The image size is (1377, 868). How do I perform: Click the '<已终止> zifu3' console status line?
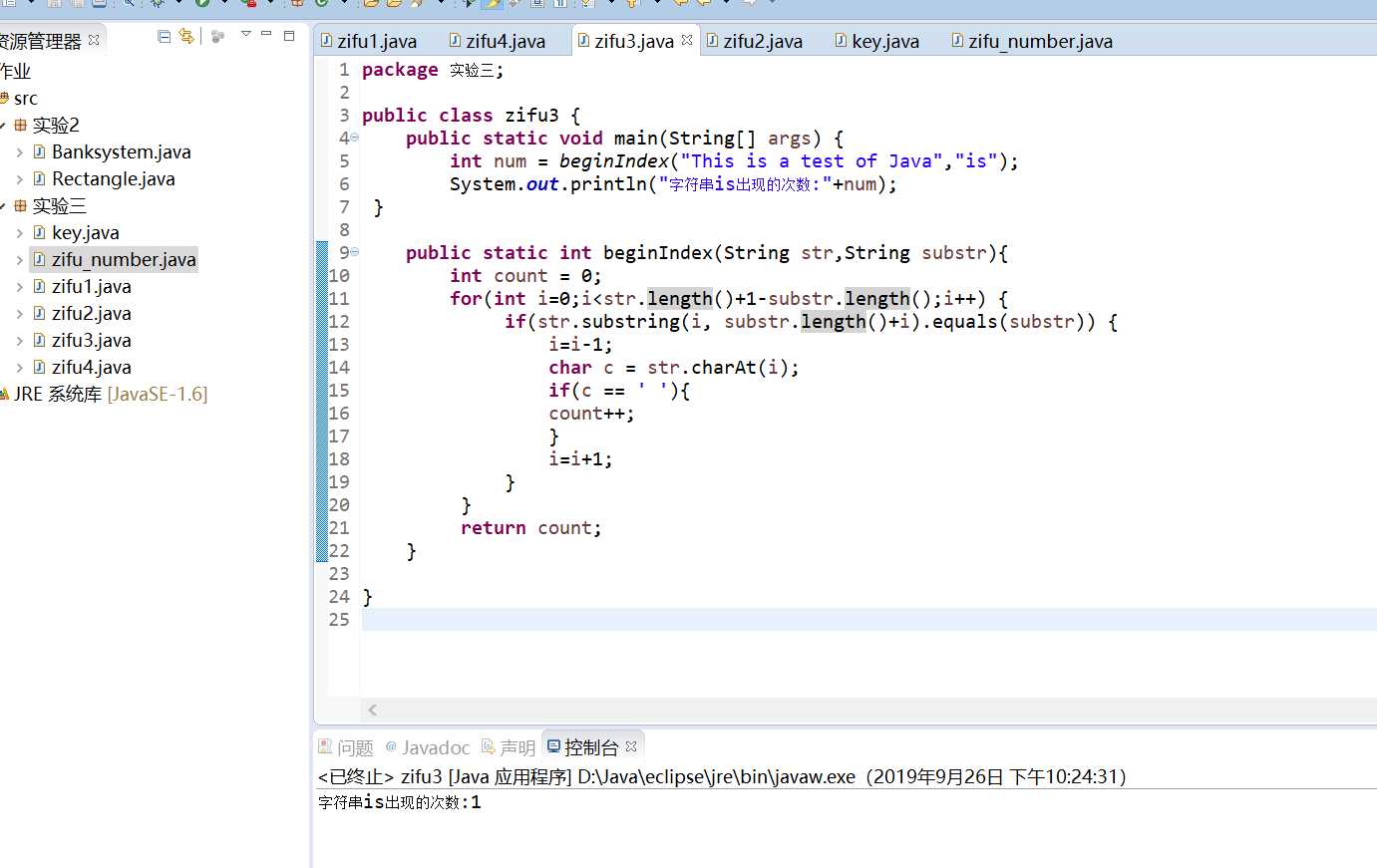tap(722, 776)
